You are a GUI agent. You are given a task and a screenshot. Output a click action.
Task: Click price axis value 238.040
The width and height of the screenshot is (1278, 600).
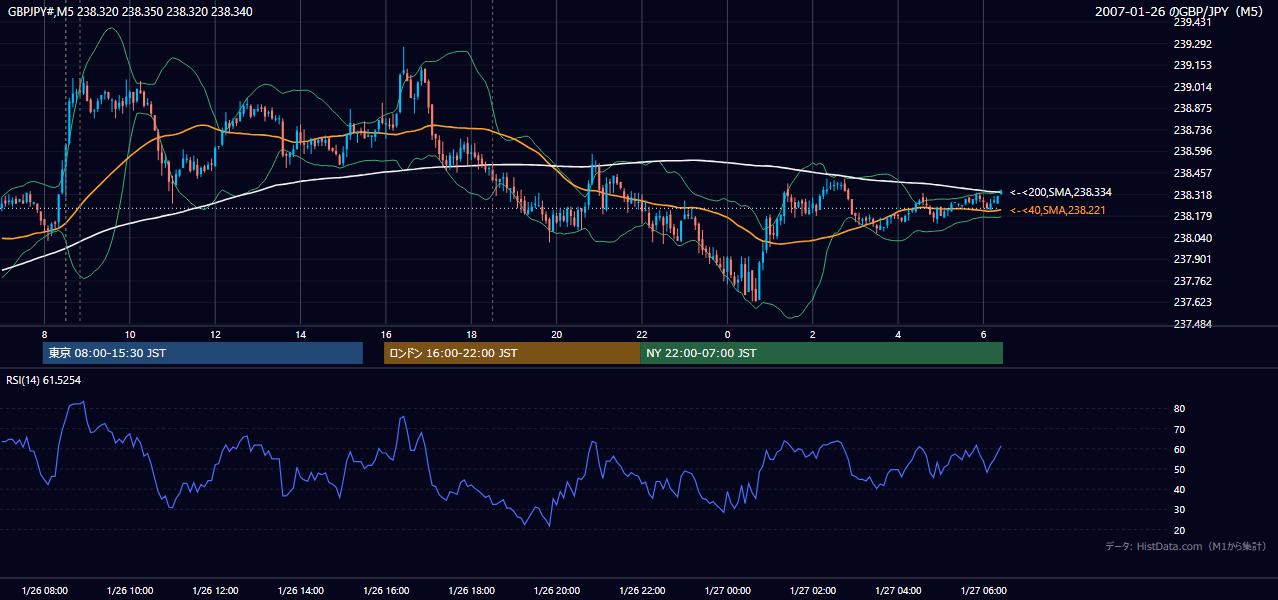tap(1193, 238)
